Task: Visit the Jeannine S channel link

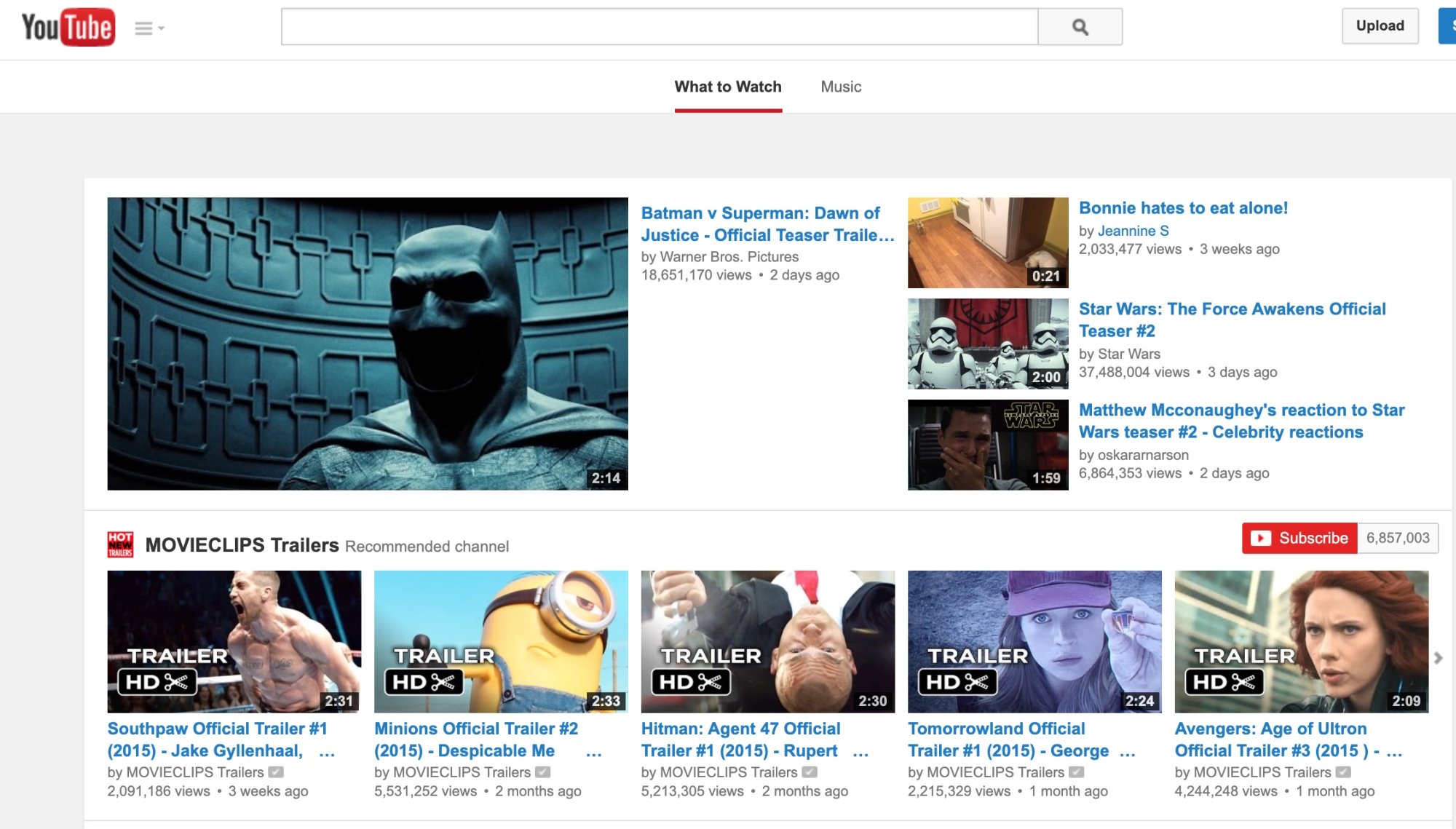Action: click(x=1133, y=231)
